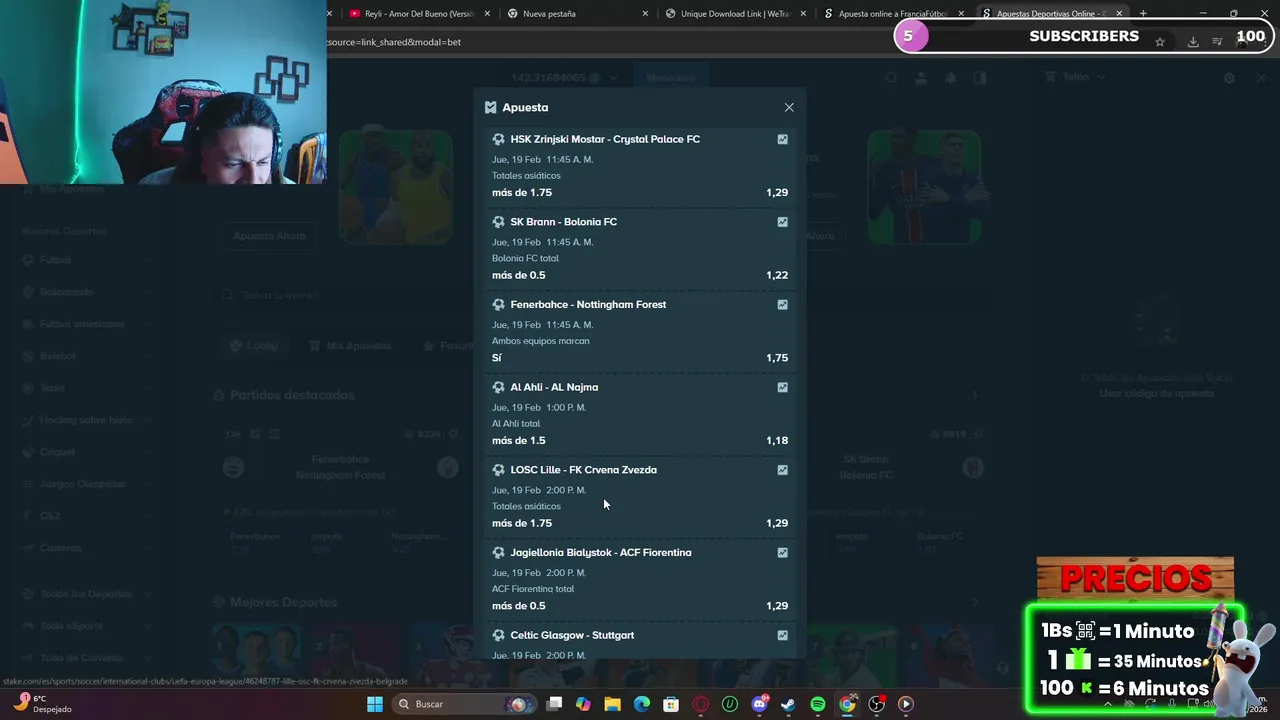Click odds value 1,22 for Bolonia bet
This screenshot has height=720, width=1280.
pos(777,275)
